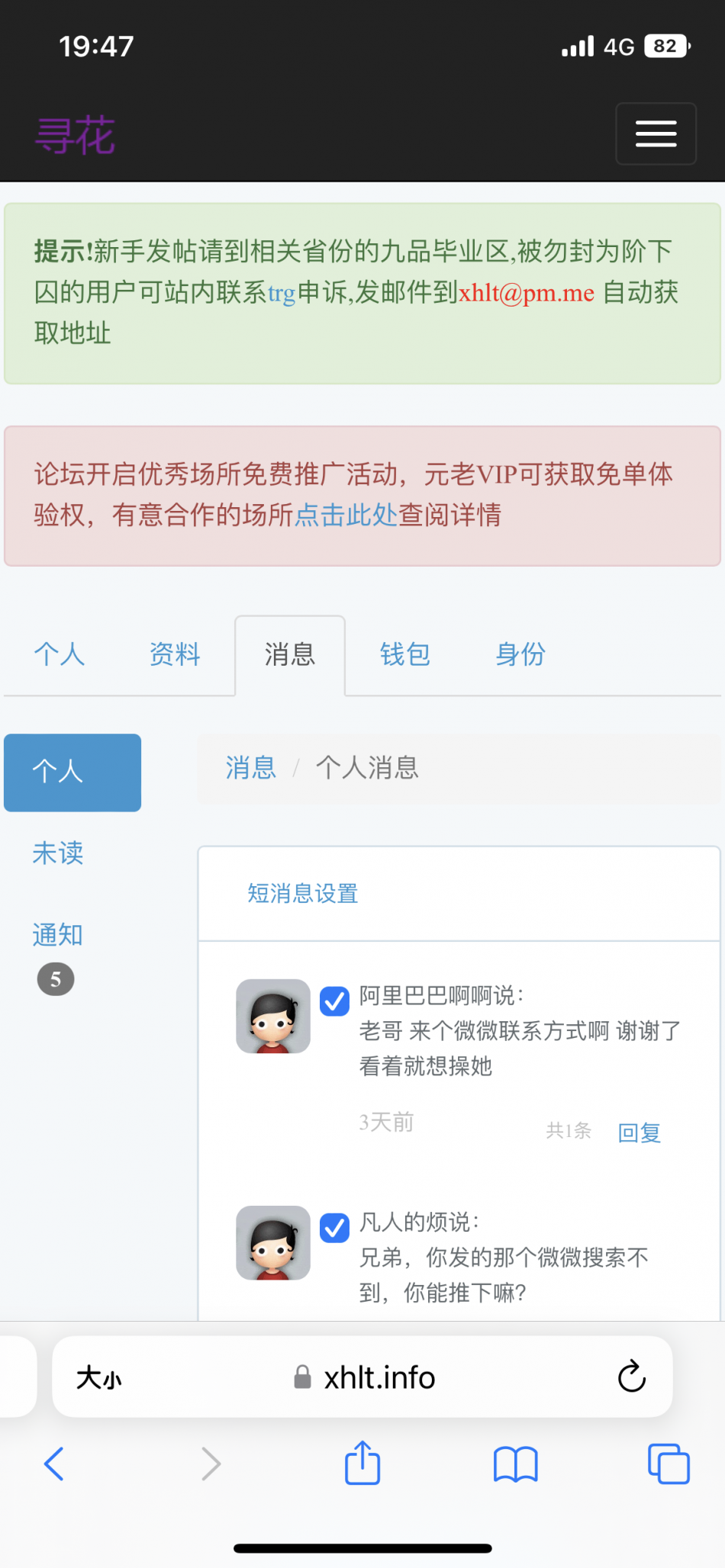Uncheck the 阿里巴巴啊啊 message checkbox
This screenshot has width=725, height=1568.
[334, 1001]
